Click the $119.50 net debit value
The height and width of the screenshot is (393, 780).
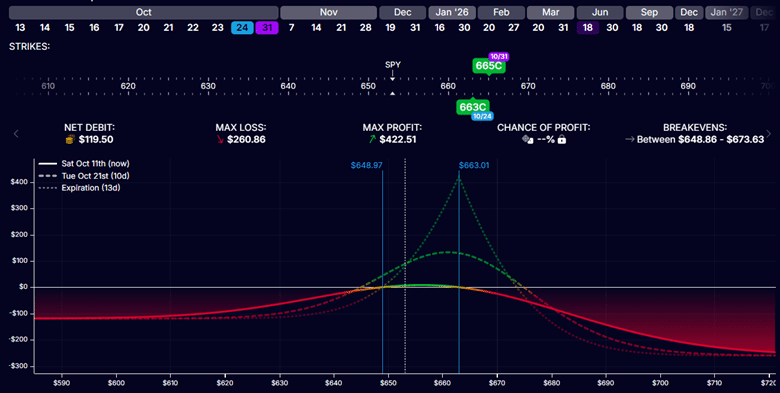click(96, 140)
